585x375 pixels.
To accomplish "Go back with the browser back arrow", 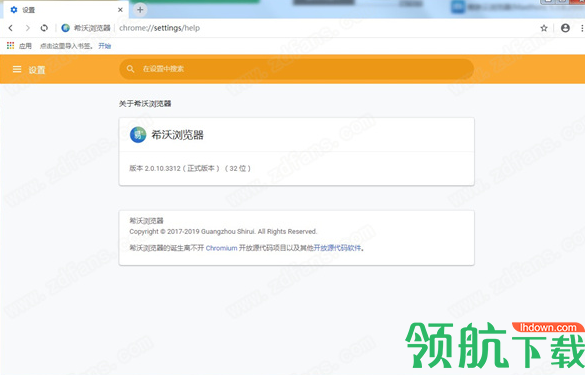I will point(11,28).
